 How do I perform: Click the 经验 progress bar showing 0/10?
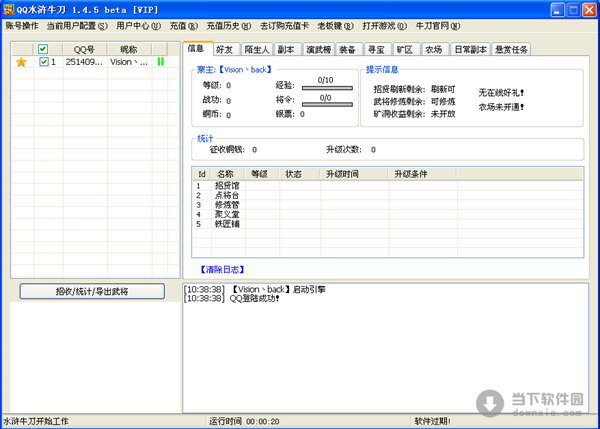point(326,87)
